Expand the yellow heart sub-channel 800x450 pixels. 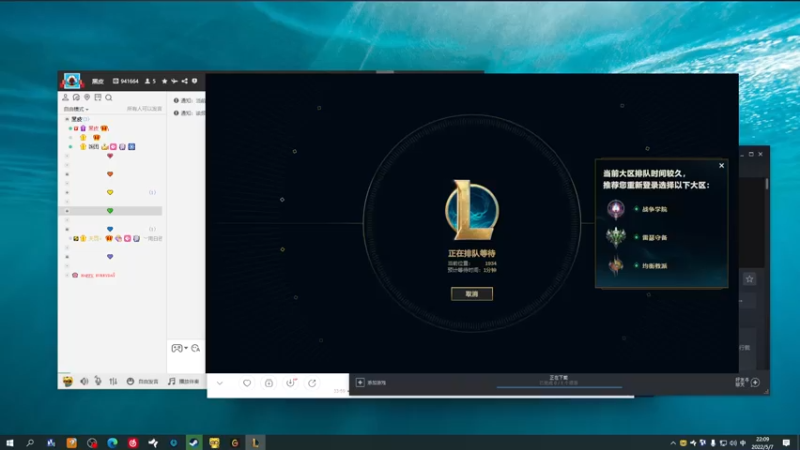click(67, 193)
